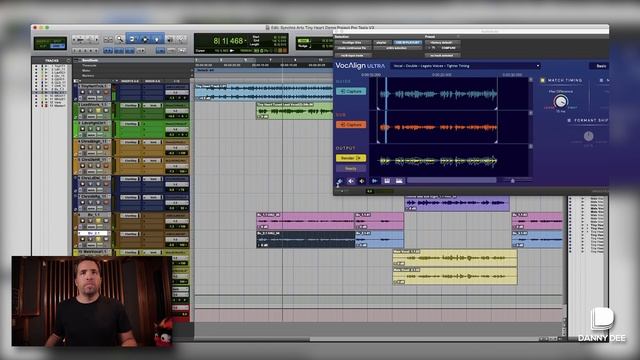Click the third speaker icon in VocAlign's bottom toolbar
This screenshot has height=360, width=640.
point(362,181)
